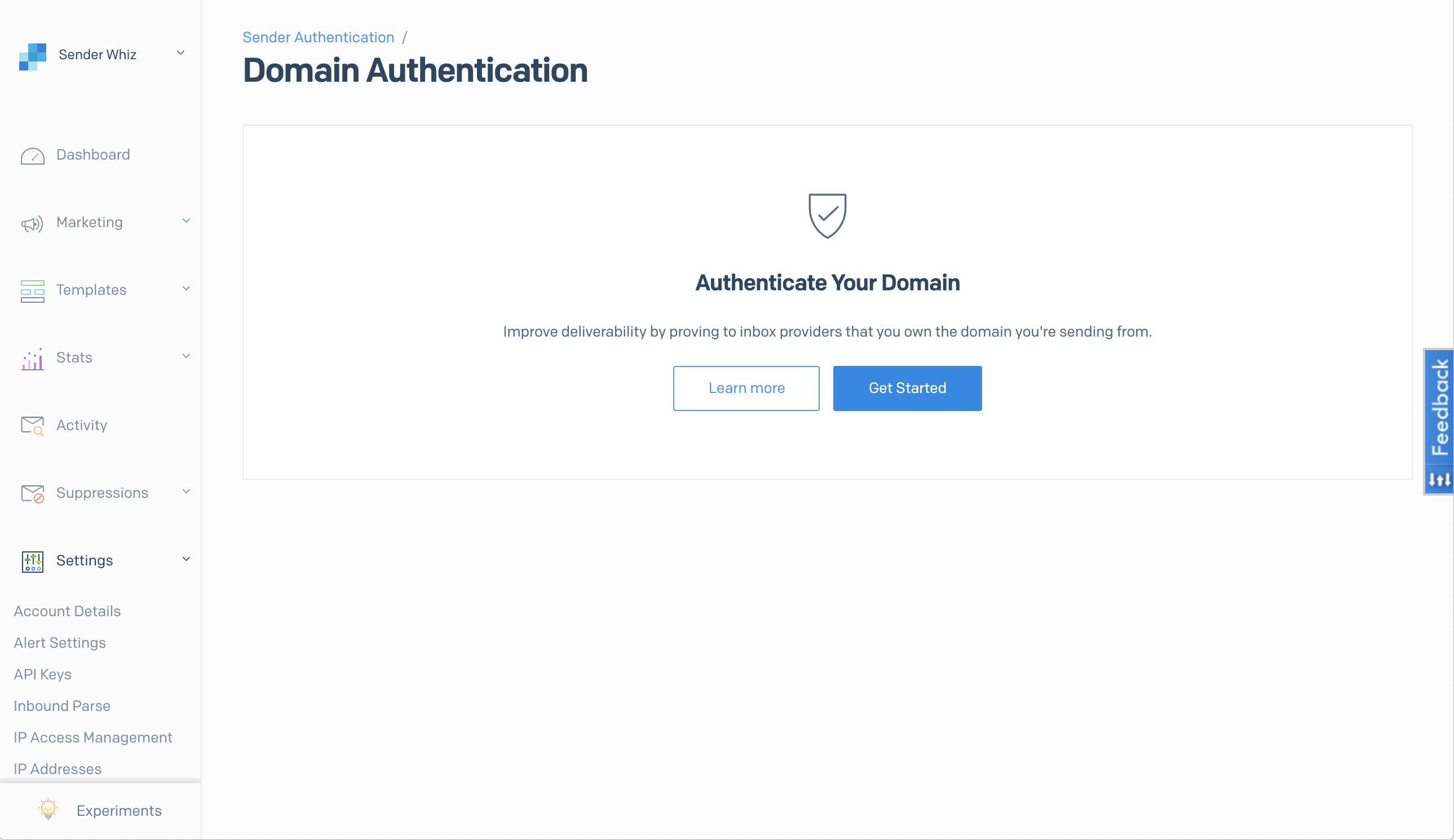
Task: Click the Templates layout icon
Action: [32, 291]
